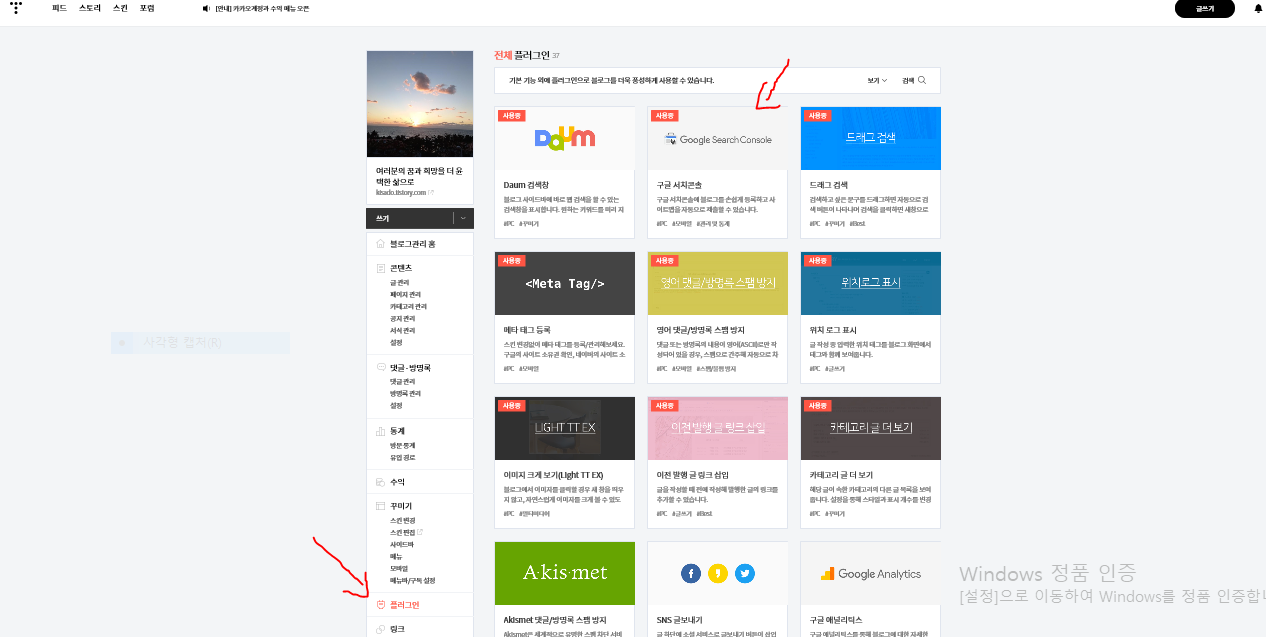The image size is (1266, 637).
Task: Open the 스토리 menu item
Action: (x=90, y=8)
